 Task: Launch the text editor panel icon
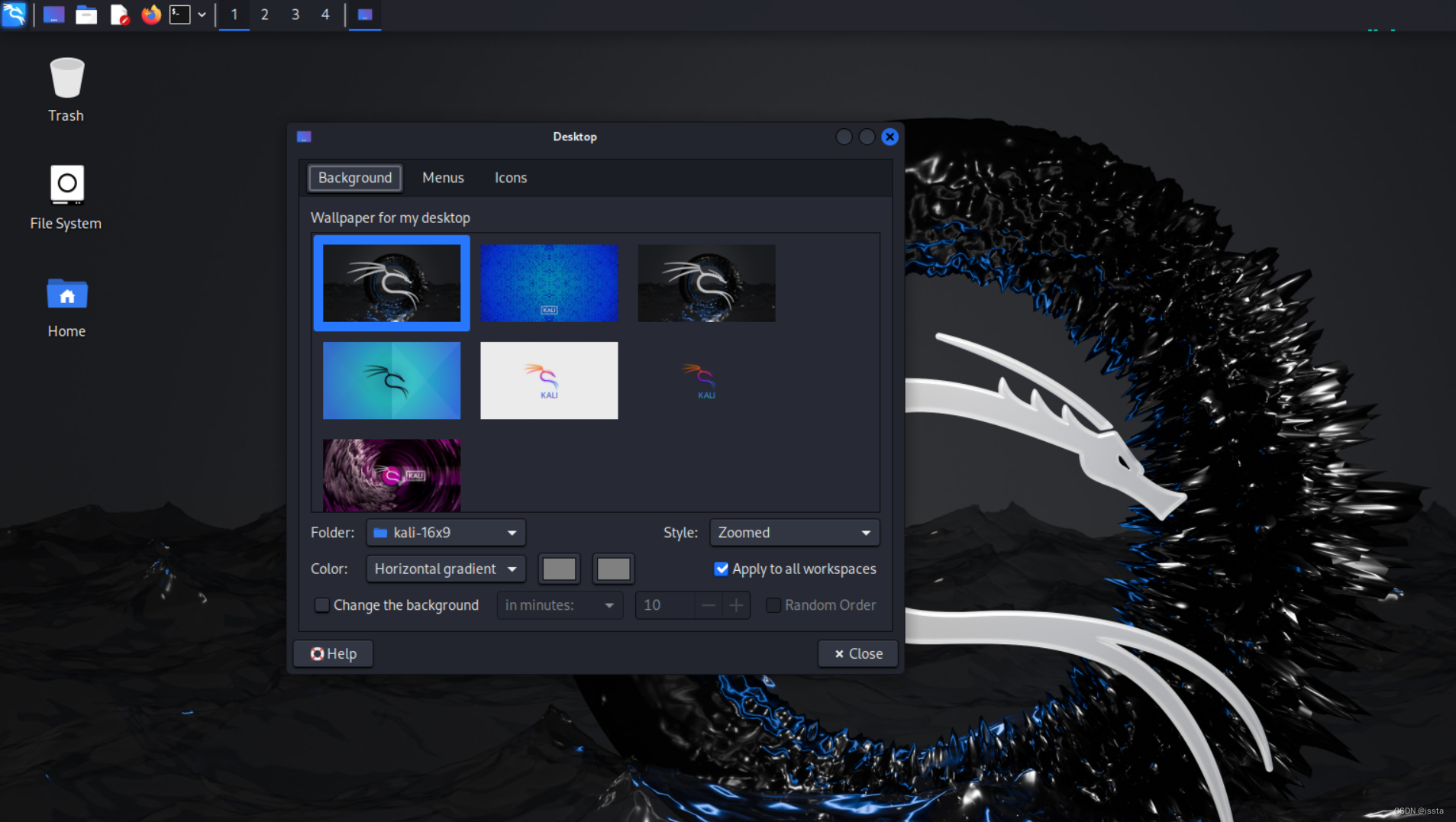[x=119, y=15]
